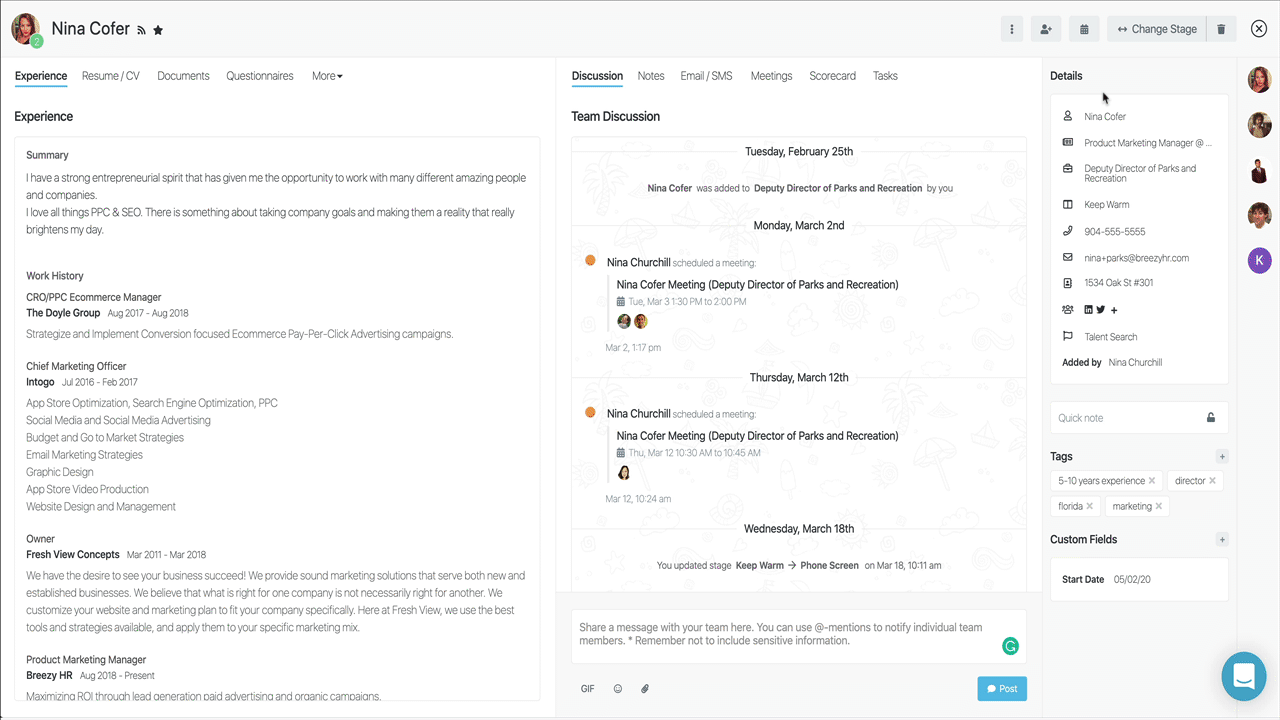The width and height of the screenshot is (1280, 720).
Task: Click 'Fresh View Concepts' in work history
Action: (x=73, y=555)
